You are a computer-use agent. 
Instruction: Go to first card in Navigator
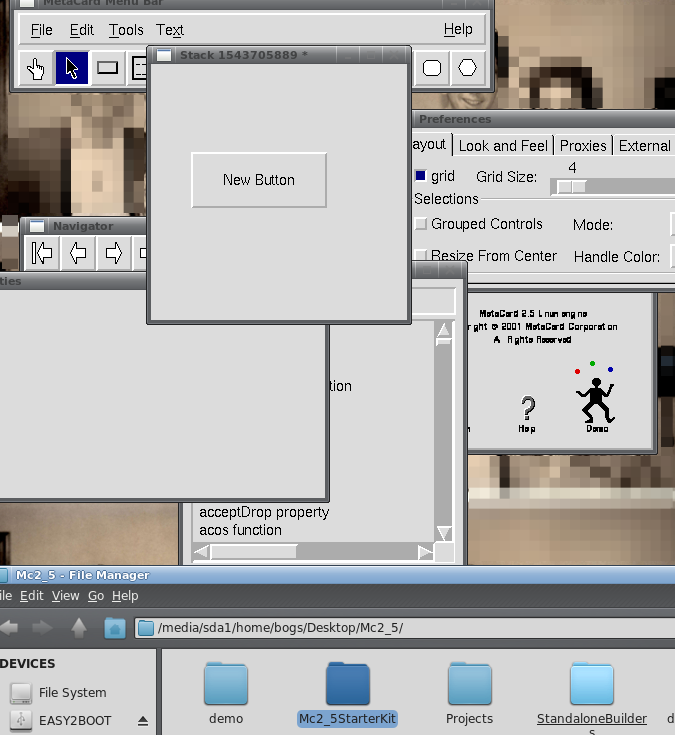pos(42,253)
